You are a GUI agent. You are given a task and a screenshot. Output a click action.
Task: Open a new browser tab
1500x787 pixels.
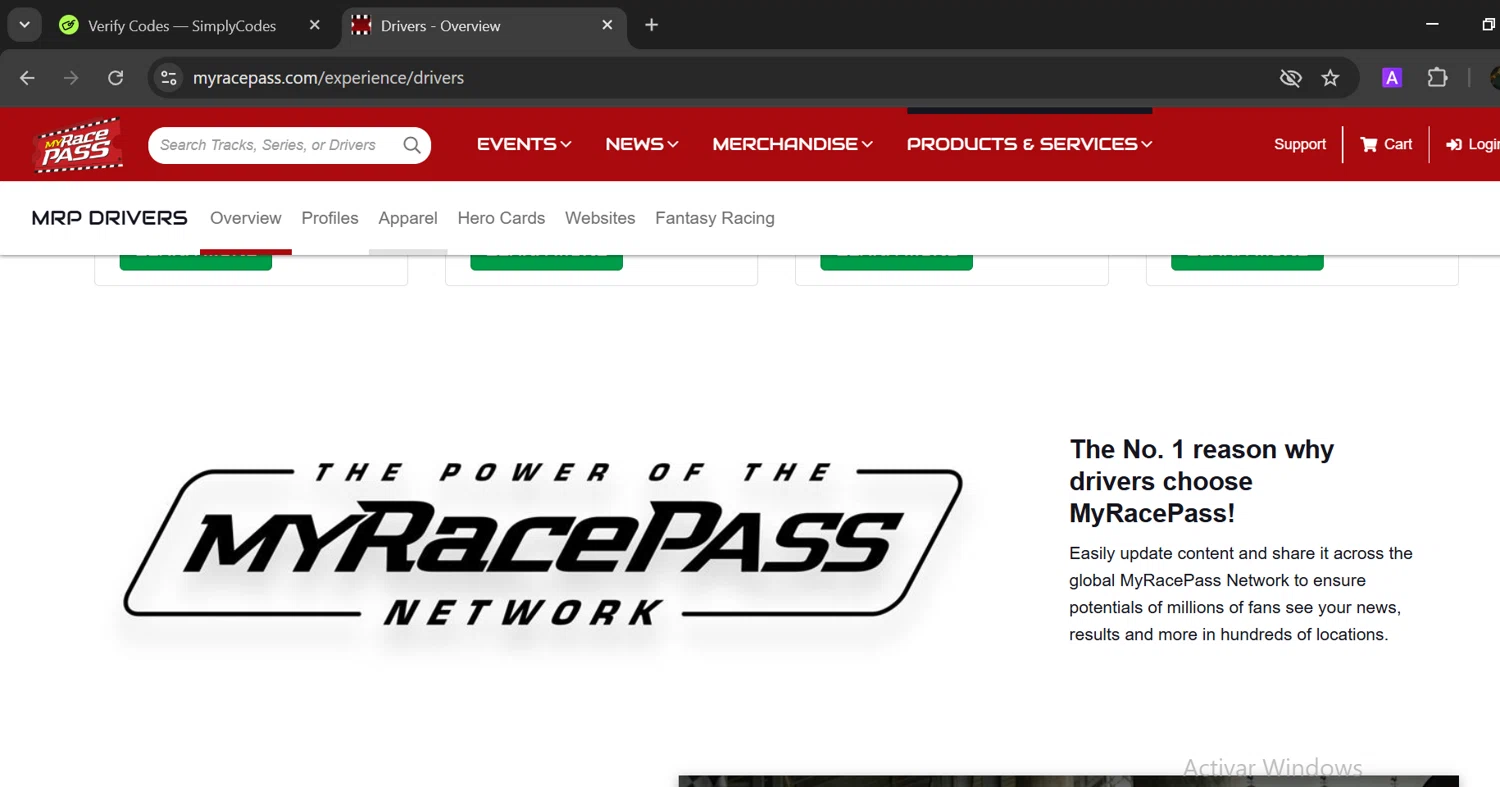652,25
